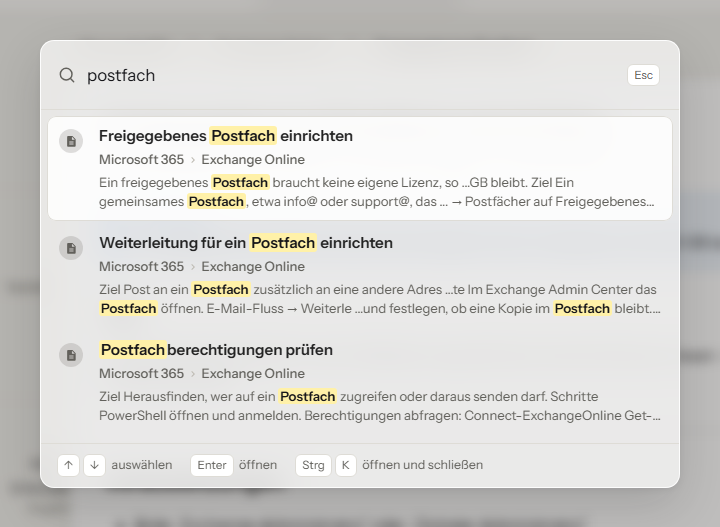Click breadcrumb chevron in Freigegebenes Postfach result
The width and height of the screenshot is (720, 527).
[x=193, y=160]
